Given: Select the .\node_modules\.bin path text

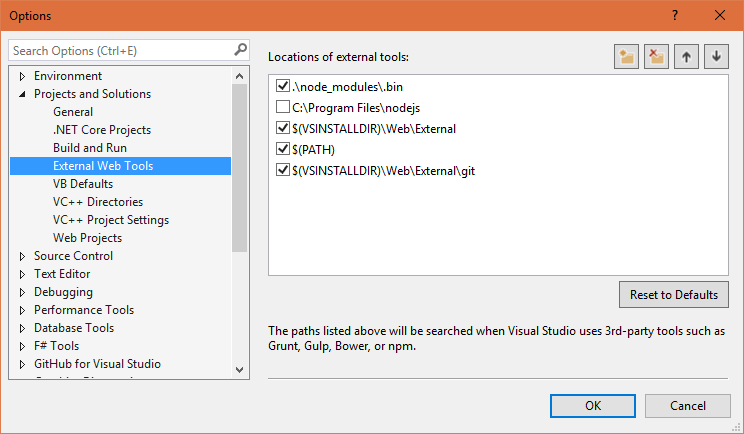Looking at the screenshot, I should pos(347,87).
